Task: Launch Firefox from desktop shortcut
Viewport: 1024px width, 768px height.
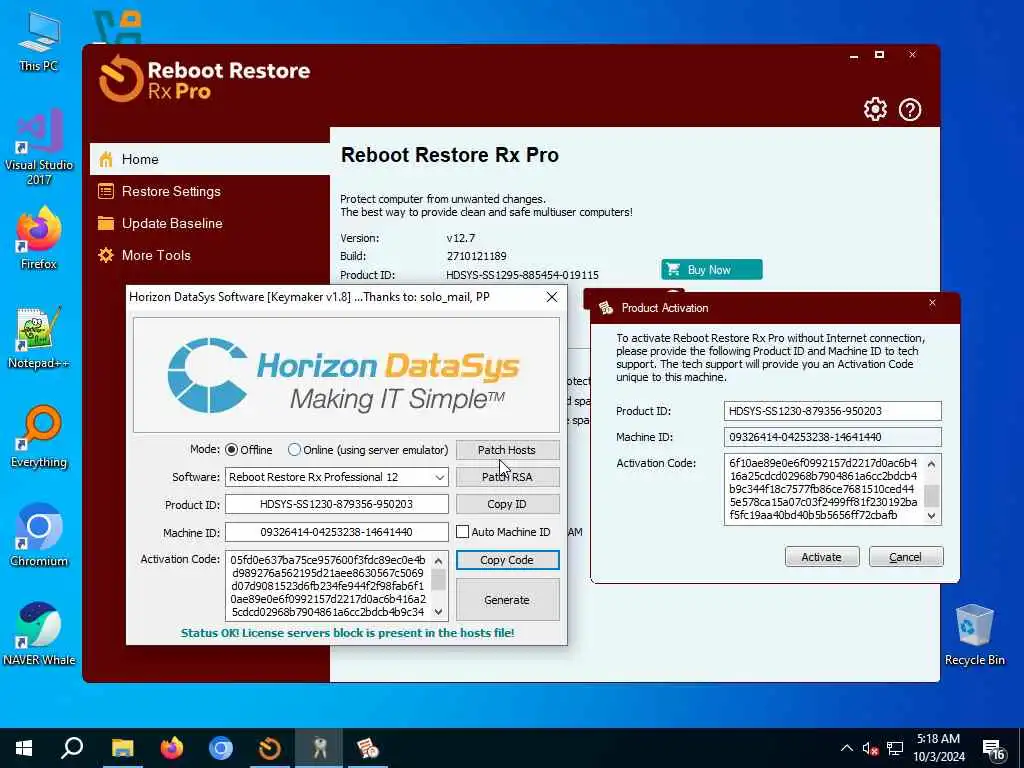Action: pyautogui.click(x=39, y=238)
